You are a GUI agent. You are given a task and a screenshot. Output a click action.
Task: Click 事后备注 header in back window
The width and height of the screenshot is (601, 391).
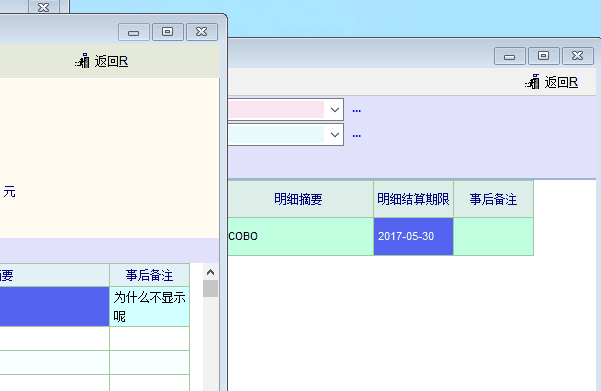coord(493,199)
